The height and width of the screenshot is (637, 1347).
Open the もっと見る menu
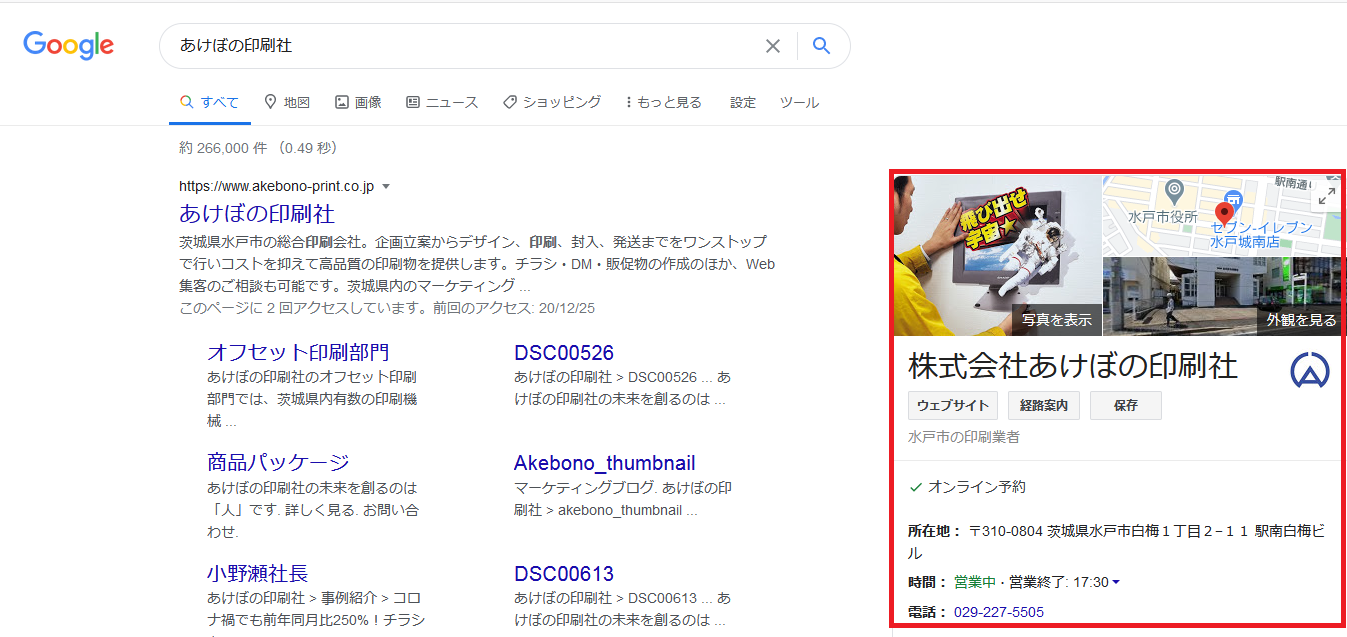pos(664,102)
